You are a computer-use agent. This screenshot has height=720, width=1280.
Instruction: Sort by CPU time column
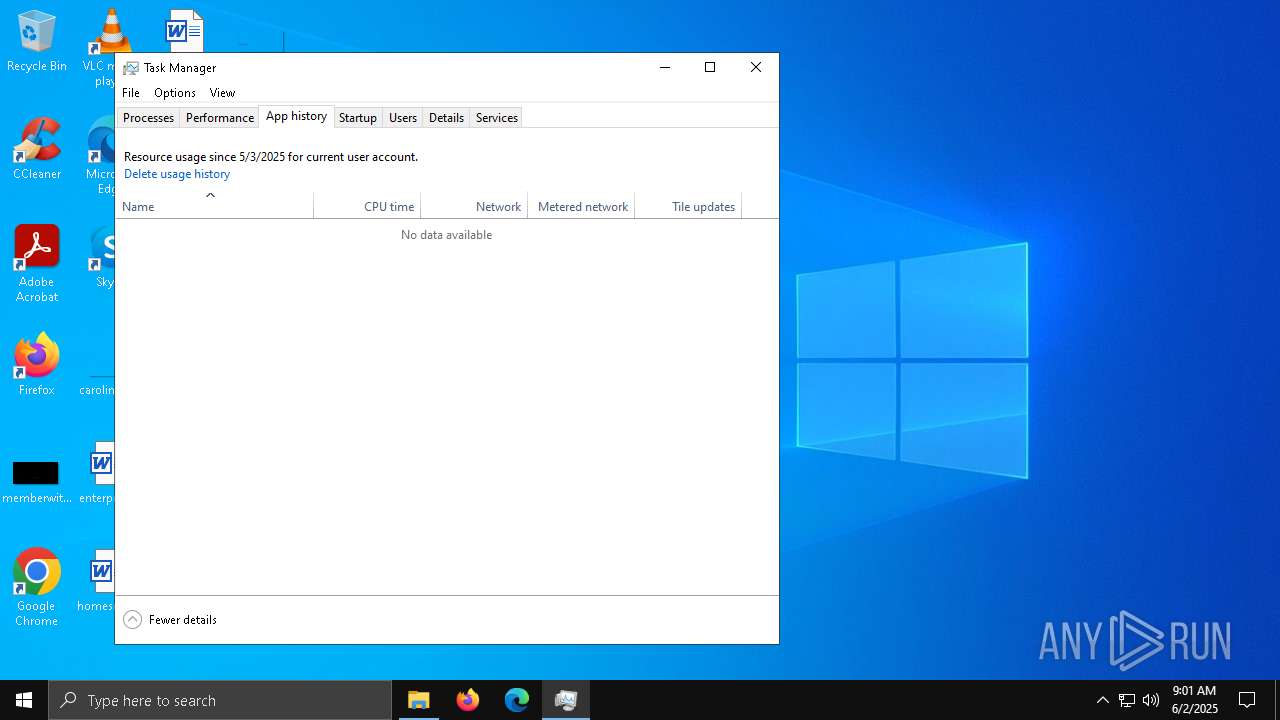(368, 206)
